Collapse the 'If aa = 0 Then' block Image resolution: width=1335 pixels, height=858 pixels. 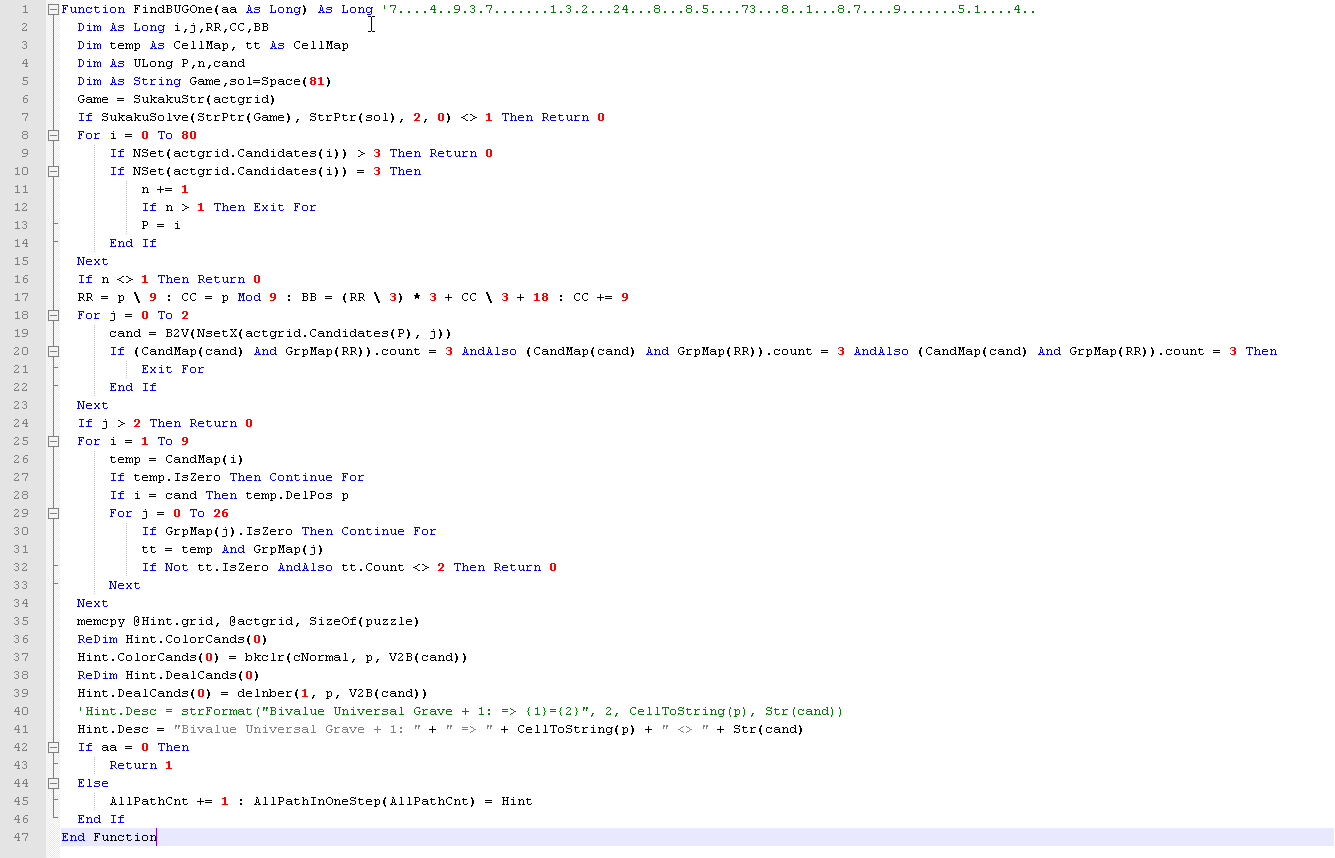[x=52, y=747]
